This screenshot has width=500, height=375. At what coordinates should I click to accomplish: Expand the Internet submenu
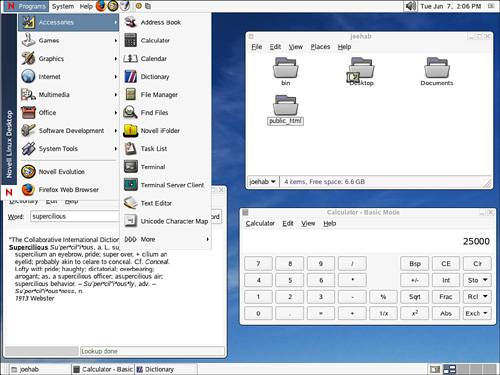[x=68, y=77]
